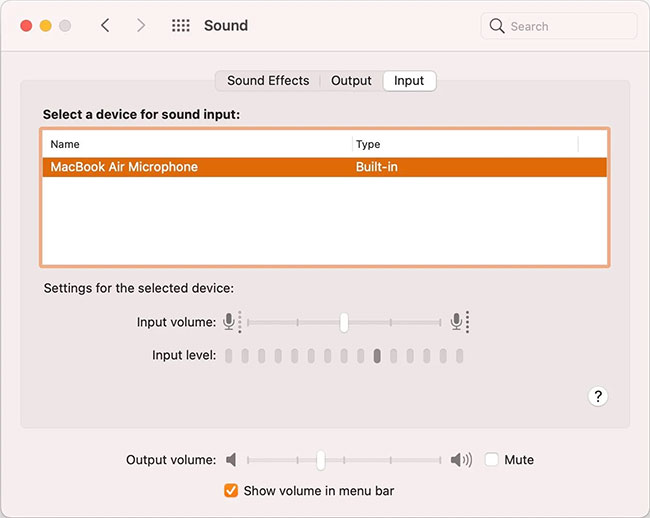Show all preferences via grid icon
This screenshot has height=518, width=650.
point(181,25)
